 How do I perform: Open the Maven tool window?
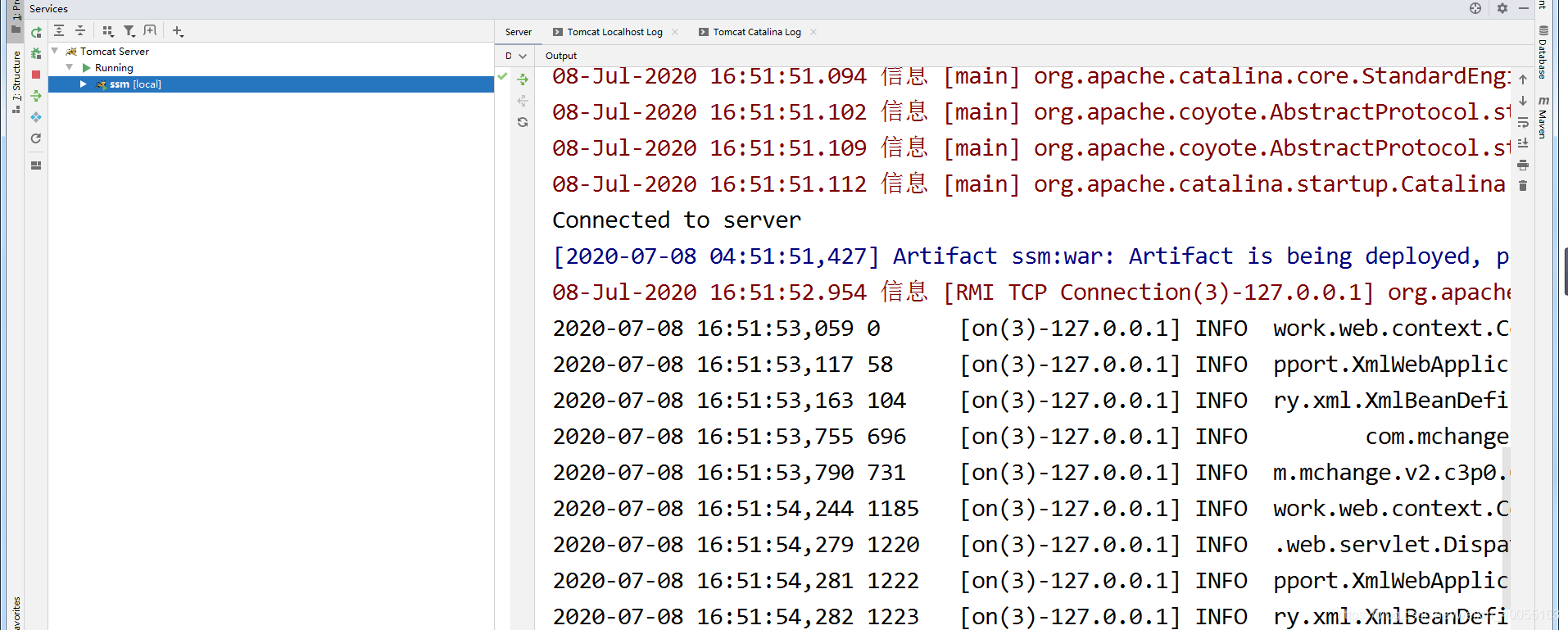pyautogui.click(x=1543, y=117)
